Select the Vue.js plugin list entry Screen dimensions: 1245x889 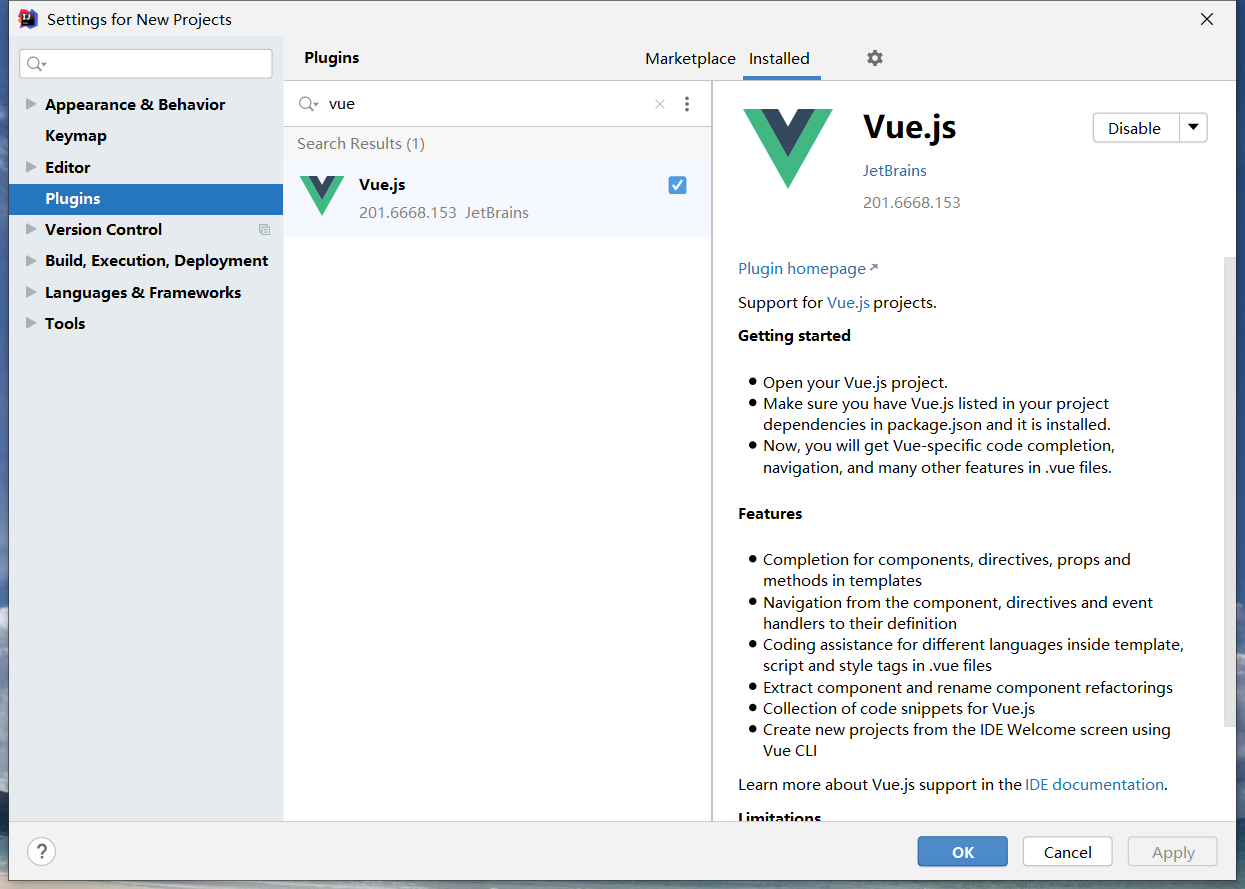coord(497,198)
